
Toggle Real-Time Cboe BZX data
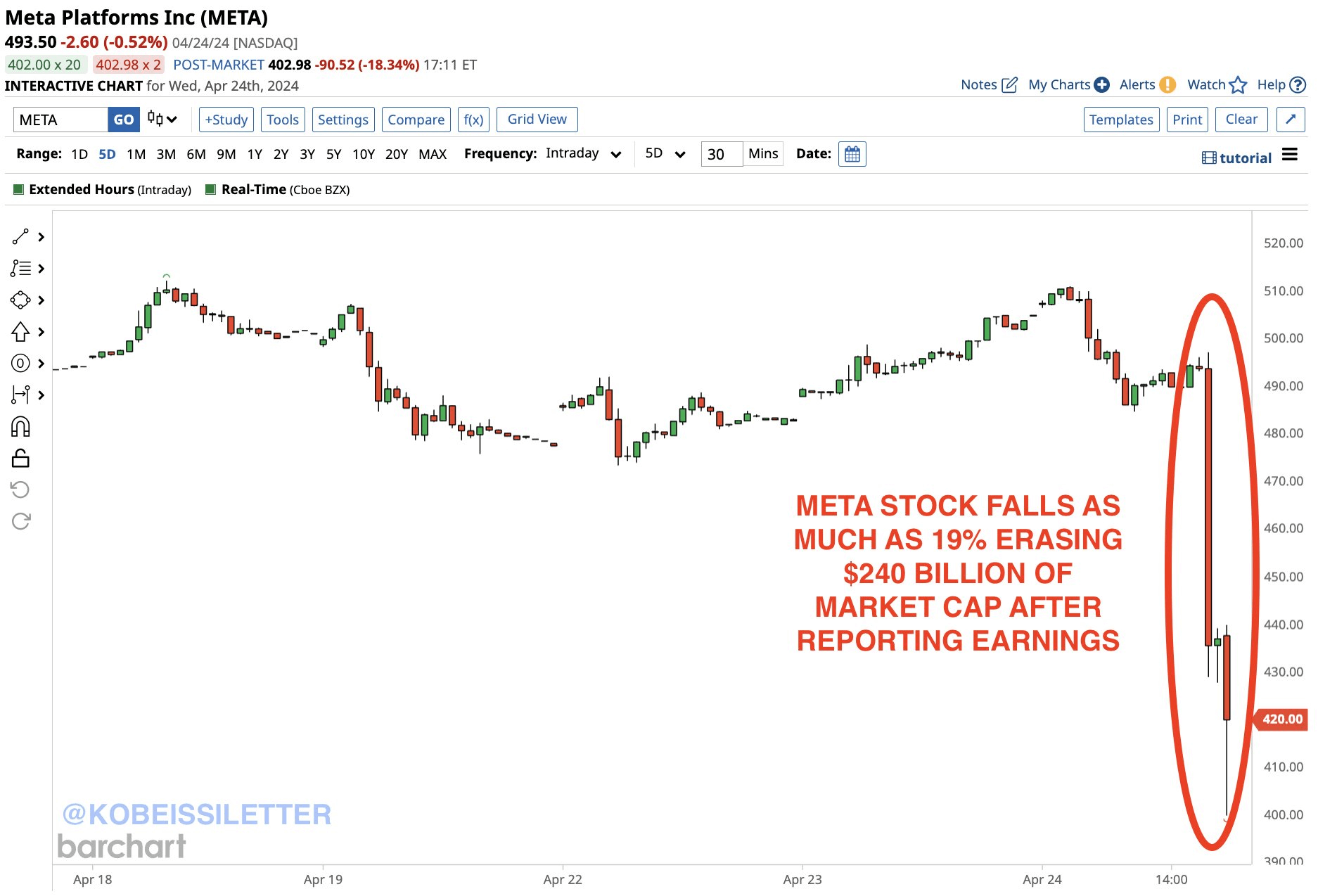[x=210, y=189]
